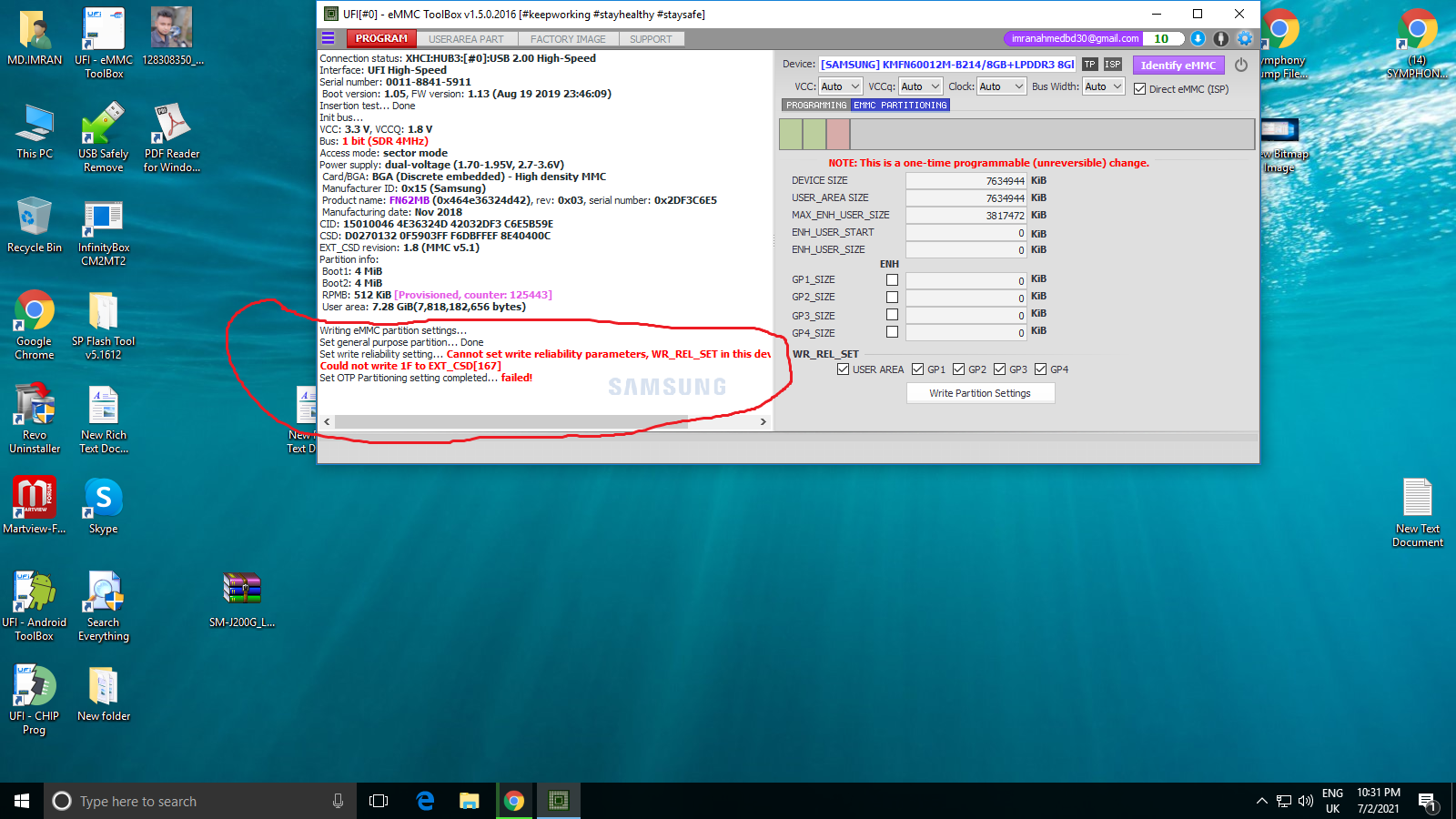Open This PC desktop icon
Image resolution: width=1456 pixels, height=819 pixels.
35,131
